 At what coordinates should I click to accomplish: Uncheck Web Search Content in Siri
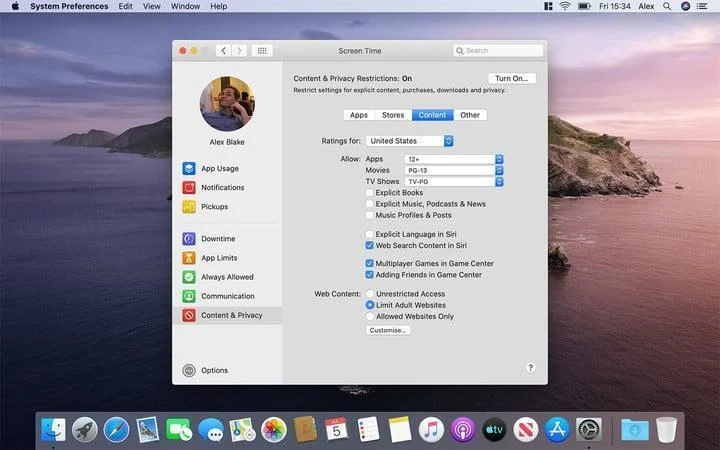(369, 245)
